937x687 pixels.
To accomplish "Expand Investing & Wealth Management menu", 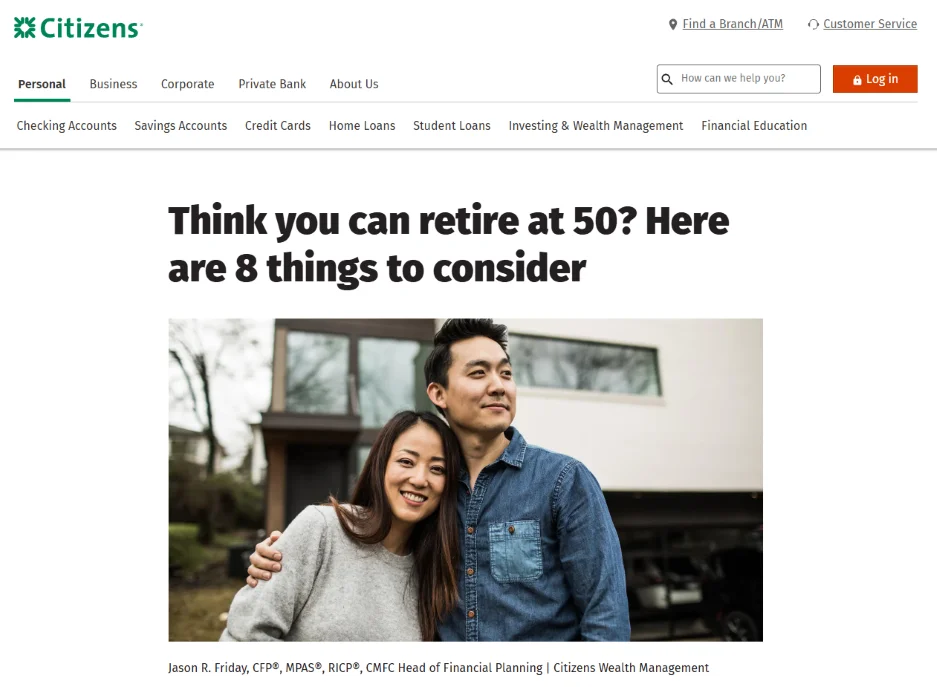I will click(596, 125).
